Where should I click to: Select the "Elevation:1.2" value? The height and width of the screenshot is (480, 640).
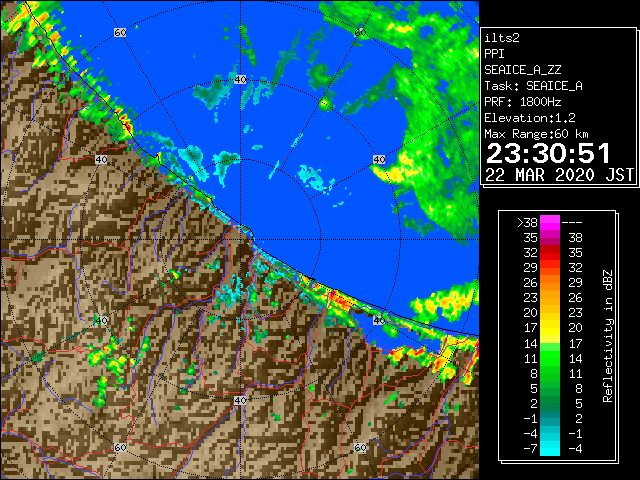click(x=530, y=118)
